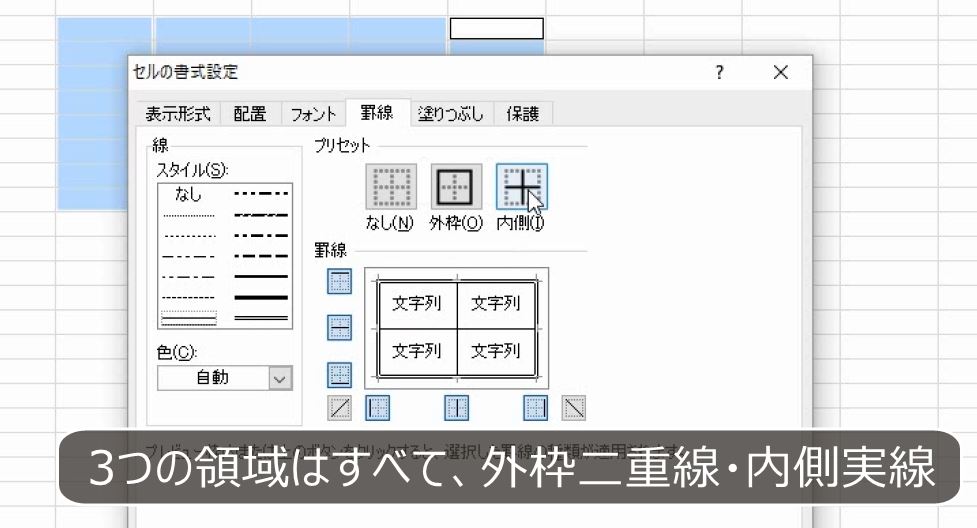Select the なし(N) border preset
The width and height of the screenshot is (977, 528).
(x=391, y=186)
